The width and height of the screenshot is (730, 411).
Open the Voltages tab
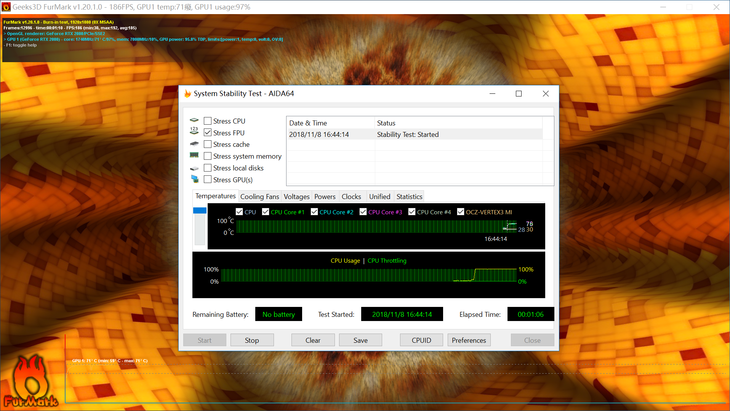point(296,196)
